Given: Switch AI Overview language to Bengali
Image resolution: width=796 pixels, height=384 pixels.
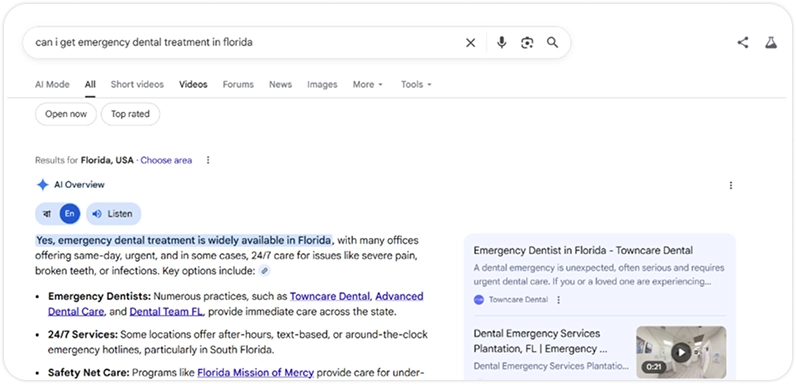Looking at the screenshot, I should click(47, 214).
